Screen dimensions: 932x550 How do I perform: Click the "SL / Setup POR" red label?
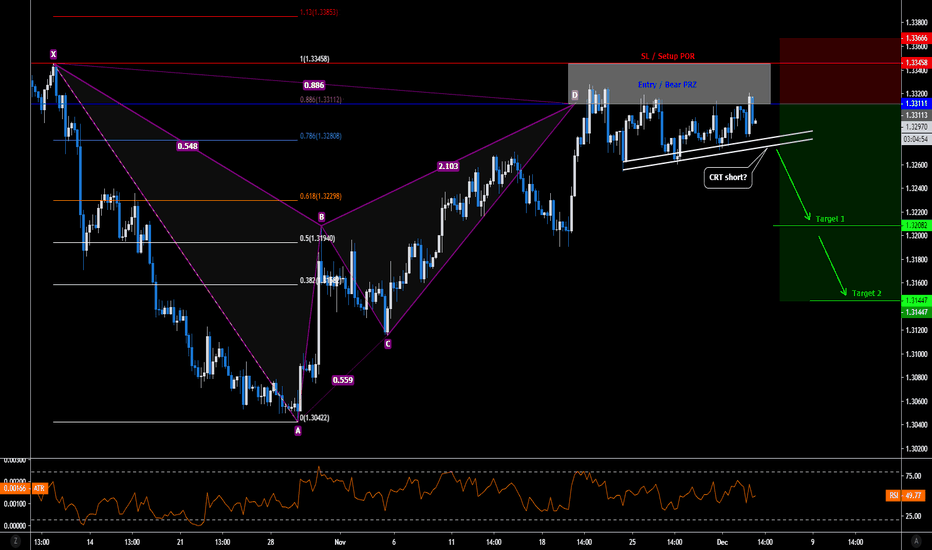[x=668, y=56]
